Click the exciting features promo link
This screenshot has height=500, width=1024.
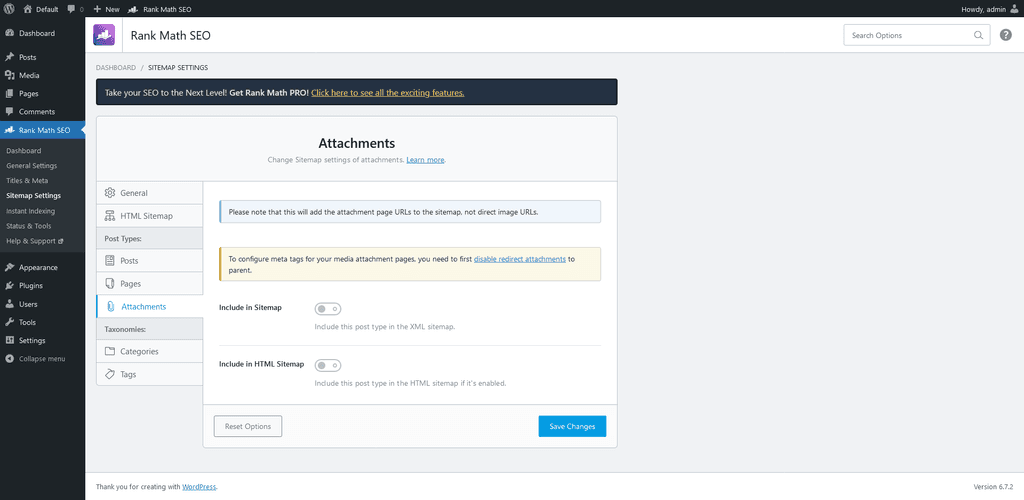click(x=388, y=93)
